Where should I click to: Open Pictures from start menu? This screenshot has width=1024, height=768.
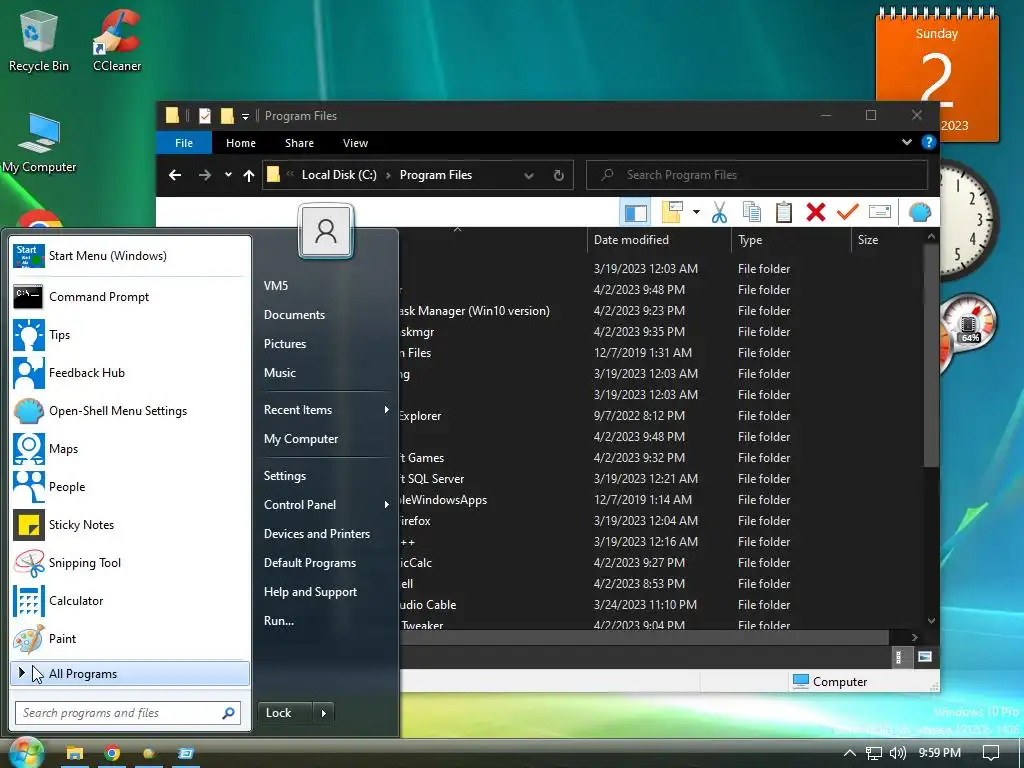(x=285, y=344)
